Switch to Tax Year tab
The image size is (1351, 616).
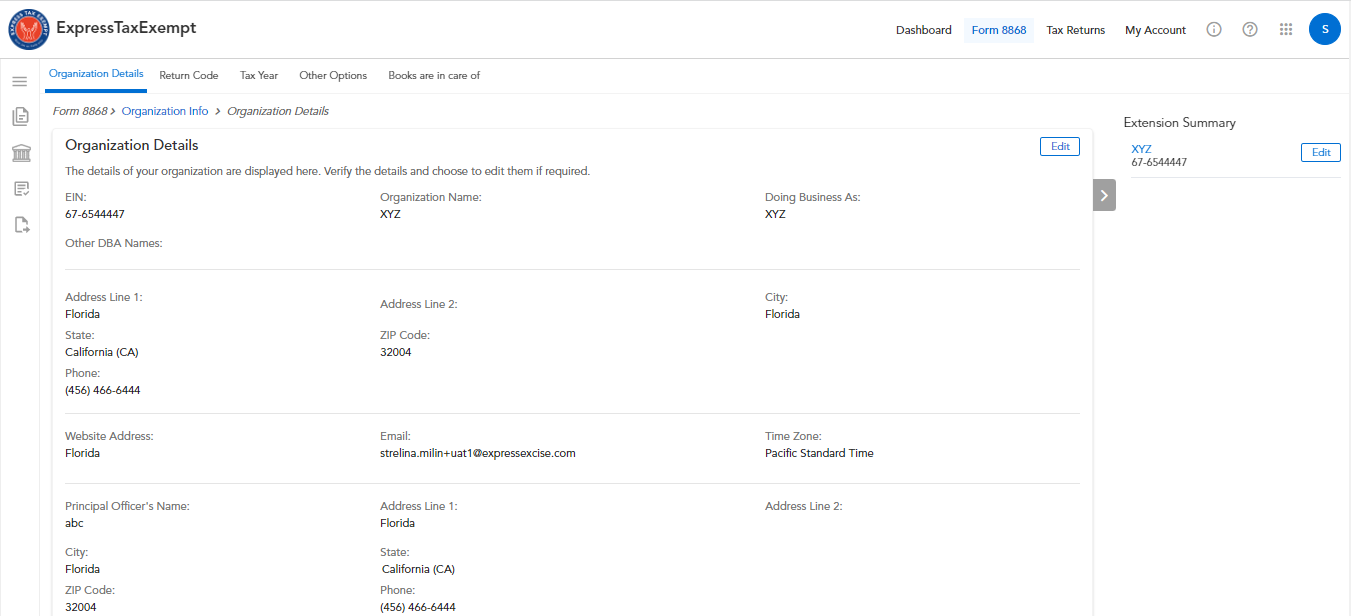(259, 75)
